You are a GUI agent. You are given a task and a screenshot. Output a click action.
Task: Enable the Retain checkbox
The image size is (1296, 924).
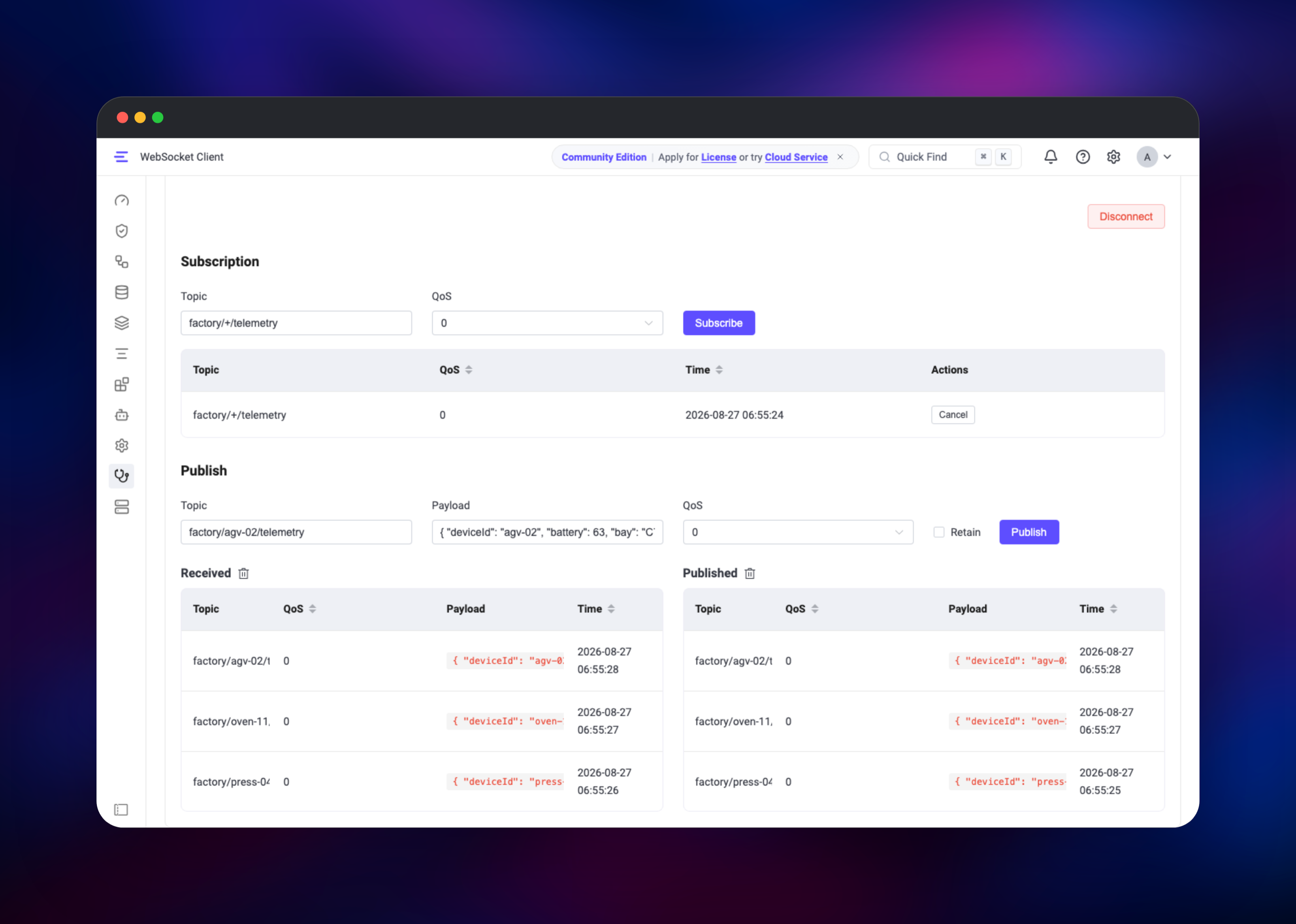[939, 532]
